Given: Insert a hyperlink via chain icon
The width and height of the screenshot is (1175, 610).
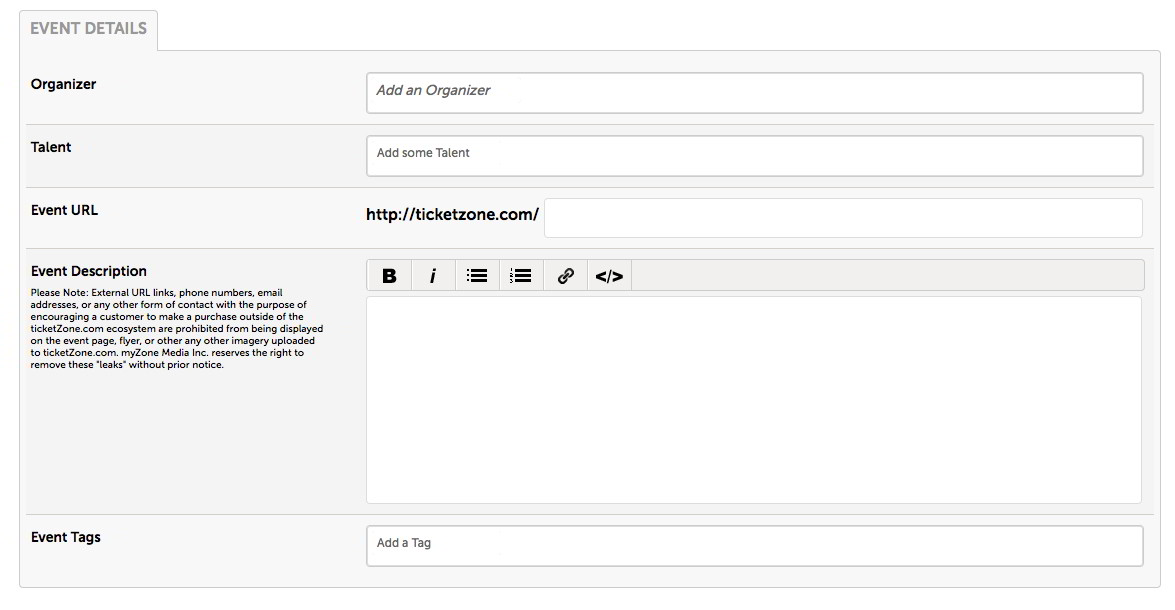Looking at the screenshot, I should [566, 276].
